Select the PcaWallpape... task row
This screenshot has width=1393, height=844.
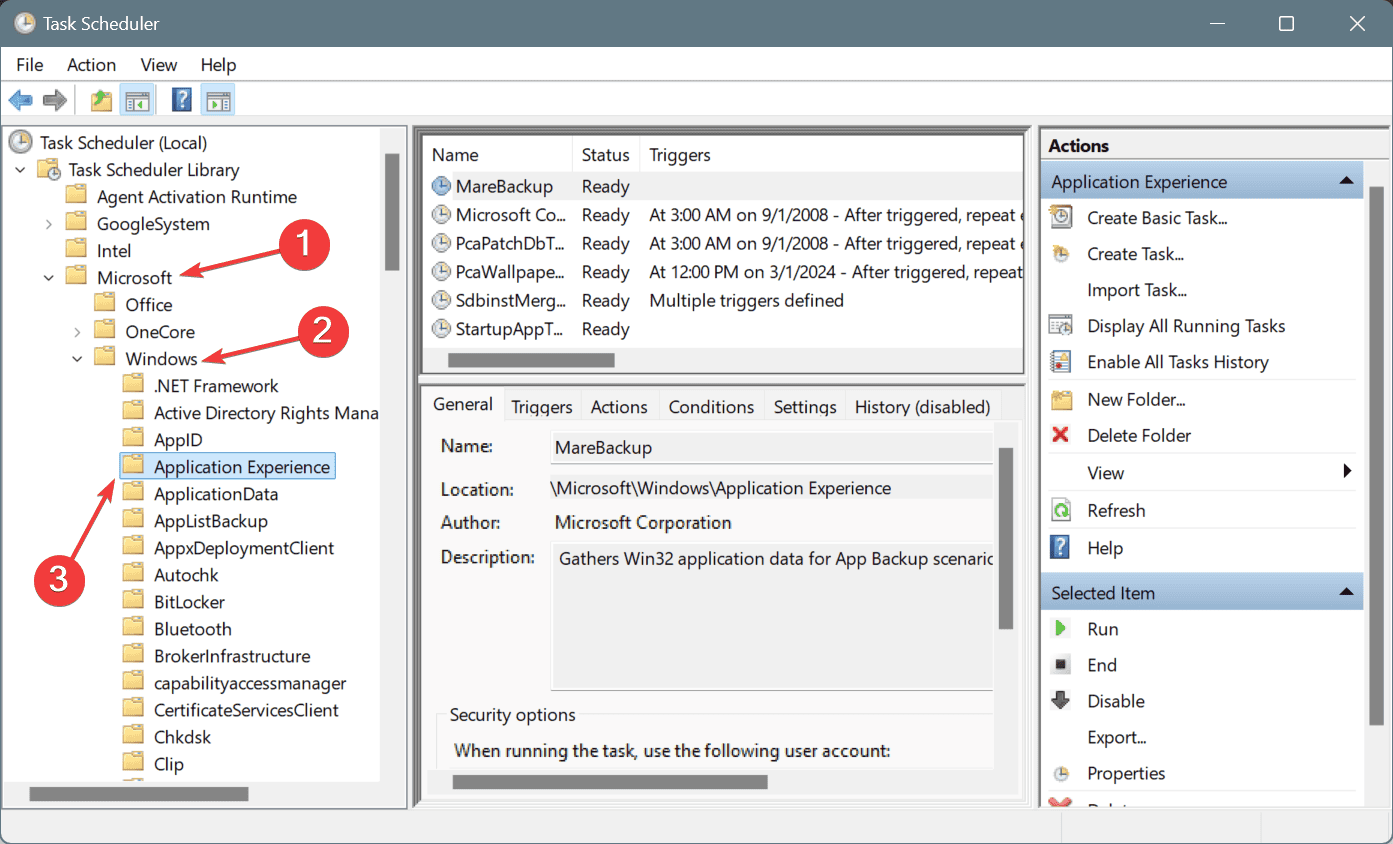click(725, 272)
